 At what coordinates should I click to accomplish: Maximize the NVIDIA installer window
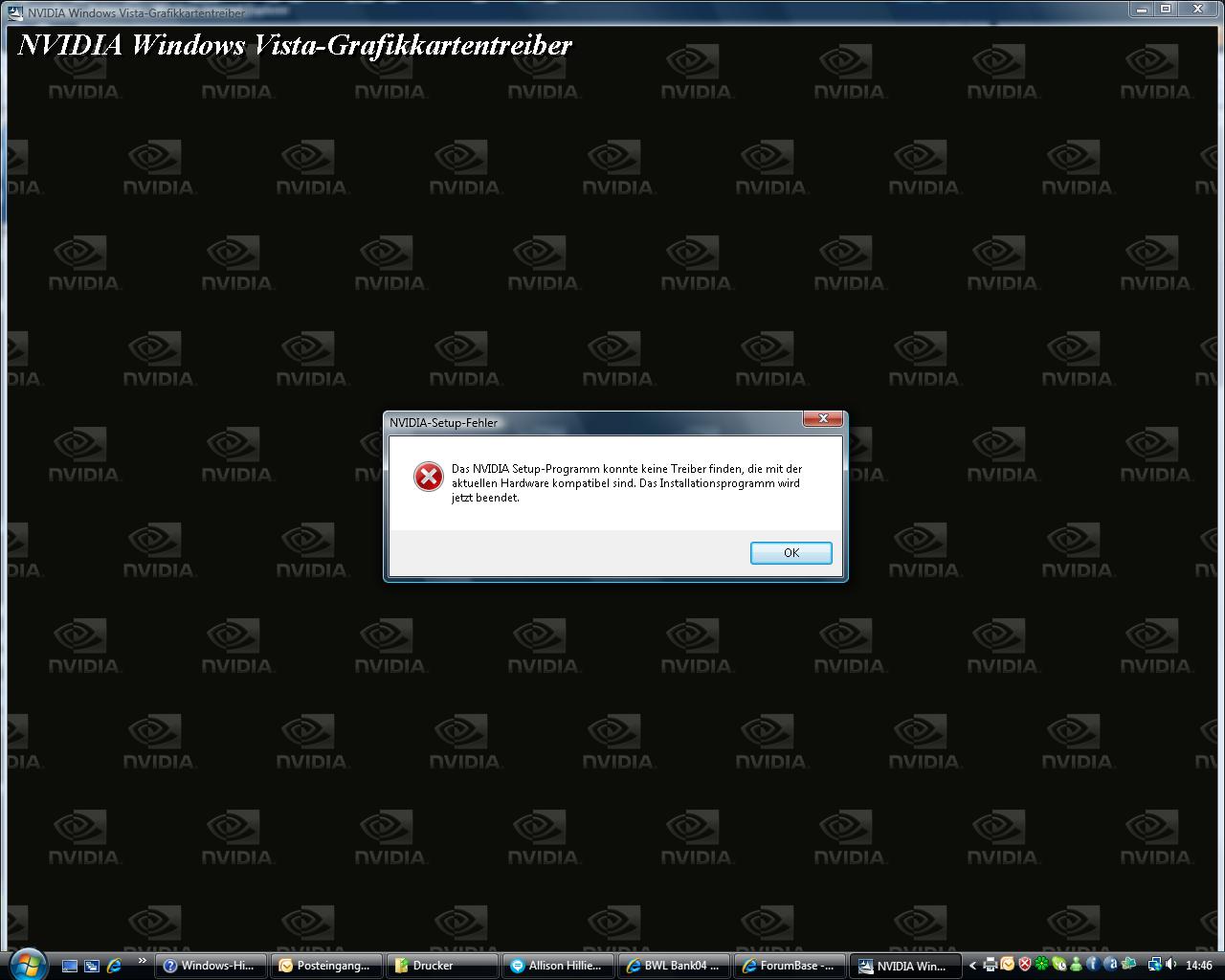point(1166,9)
